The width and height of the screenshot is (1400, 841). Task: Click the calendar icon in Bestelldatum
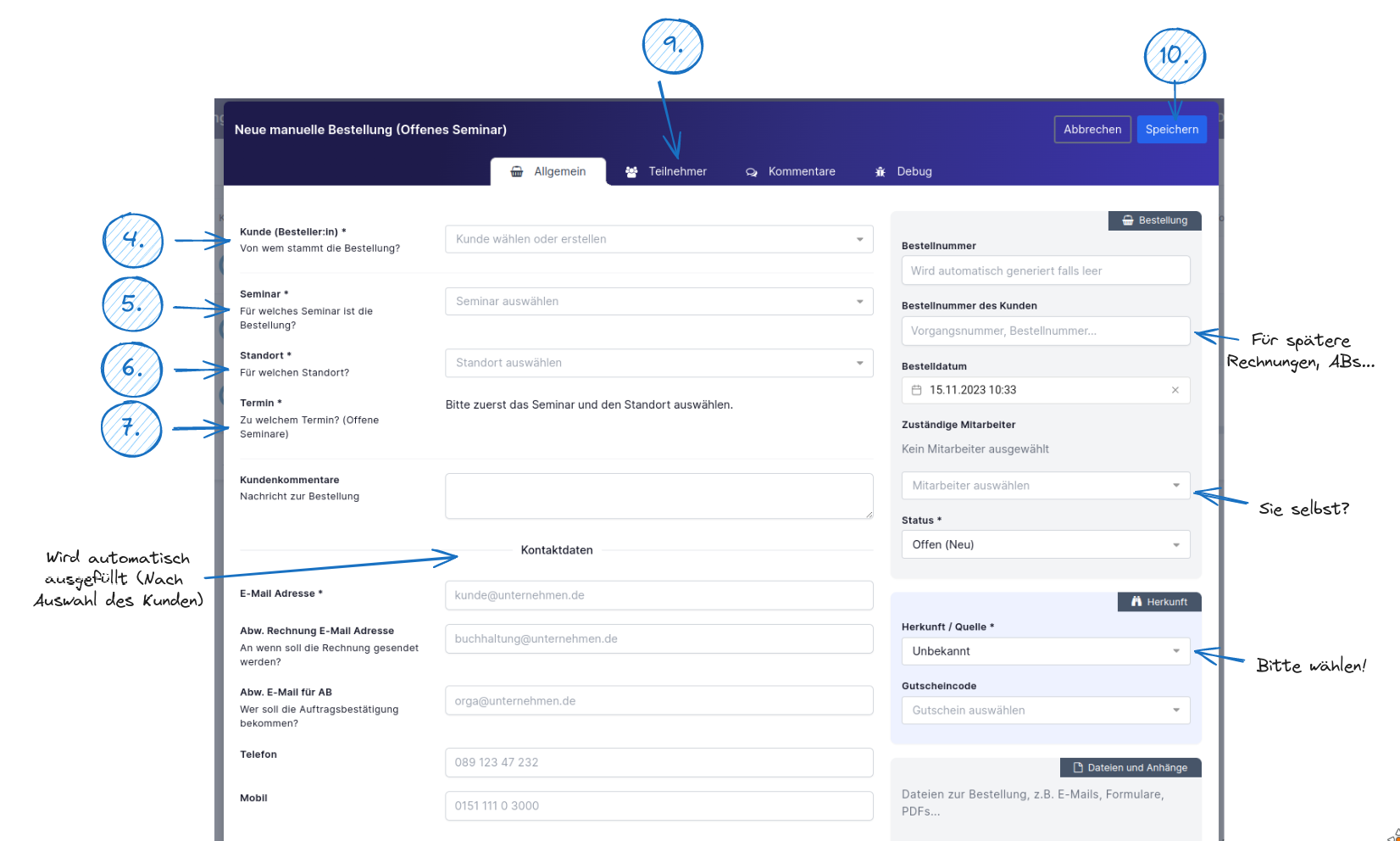point(916,390)
